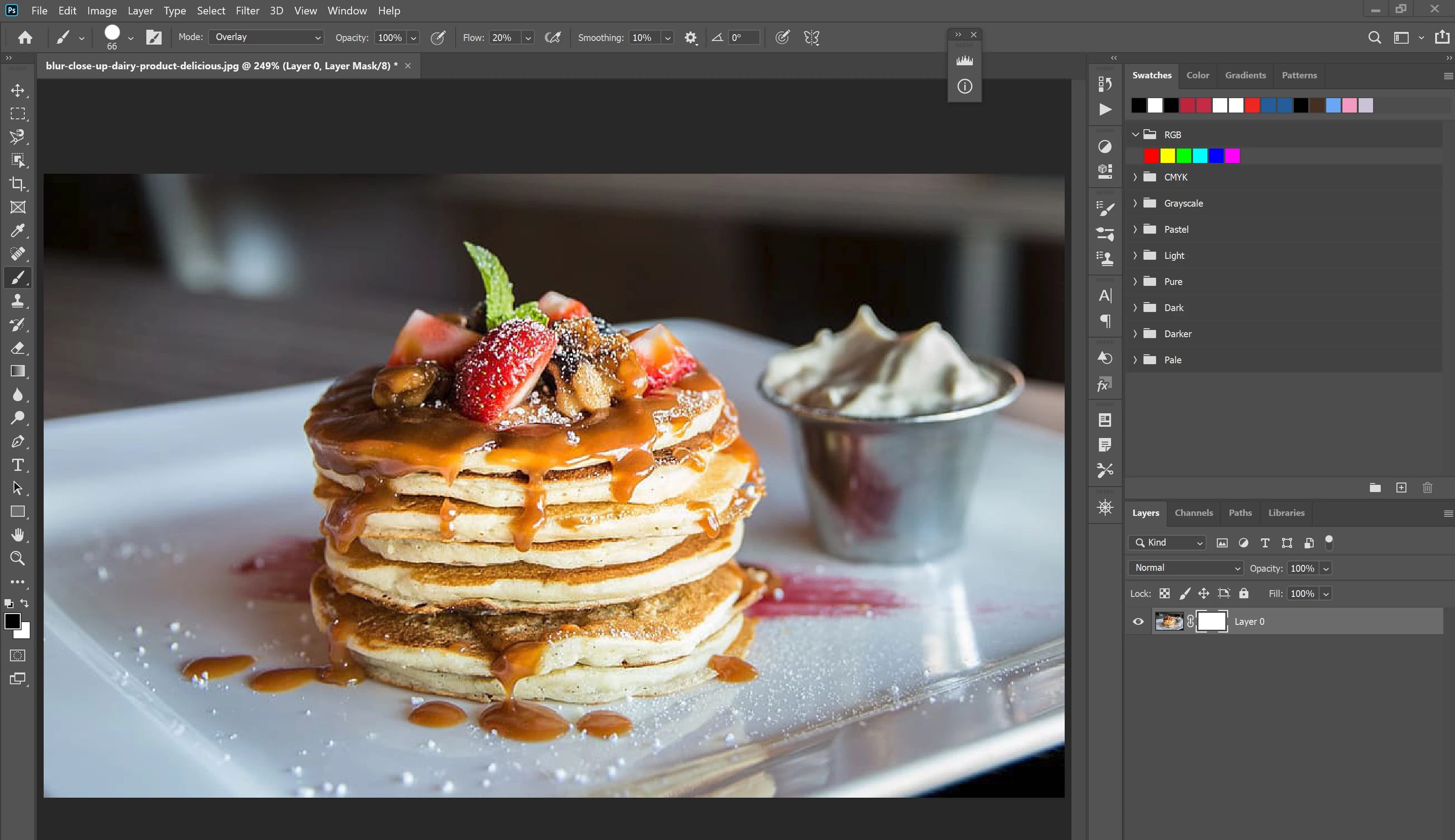The width and height of the screenshot is (1455, 840).
Task: Open the brush Mode Overlay dropdown
Action: pos(266,37)
